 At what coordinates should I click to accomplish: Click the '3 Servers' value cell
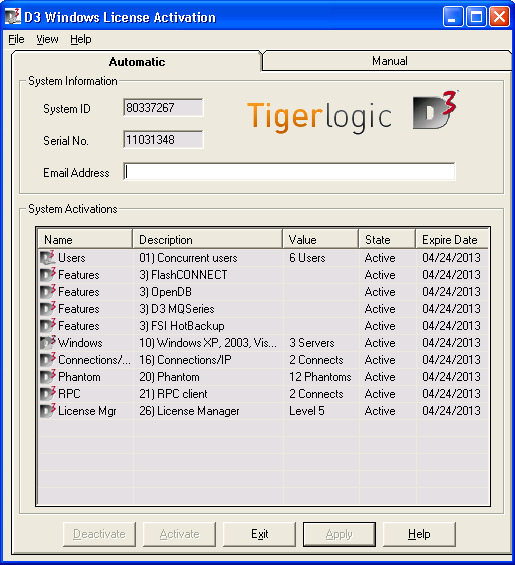(x=321, y=342)
